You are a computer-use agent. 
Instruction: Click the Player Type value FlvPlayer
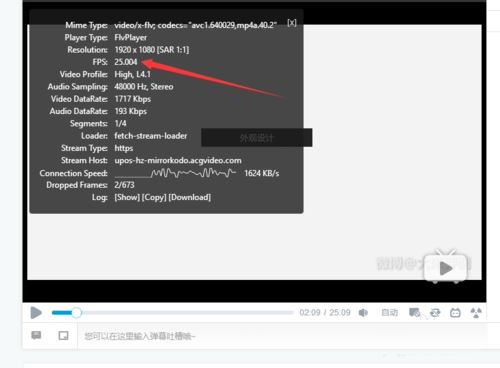[131, 38]
